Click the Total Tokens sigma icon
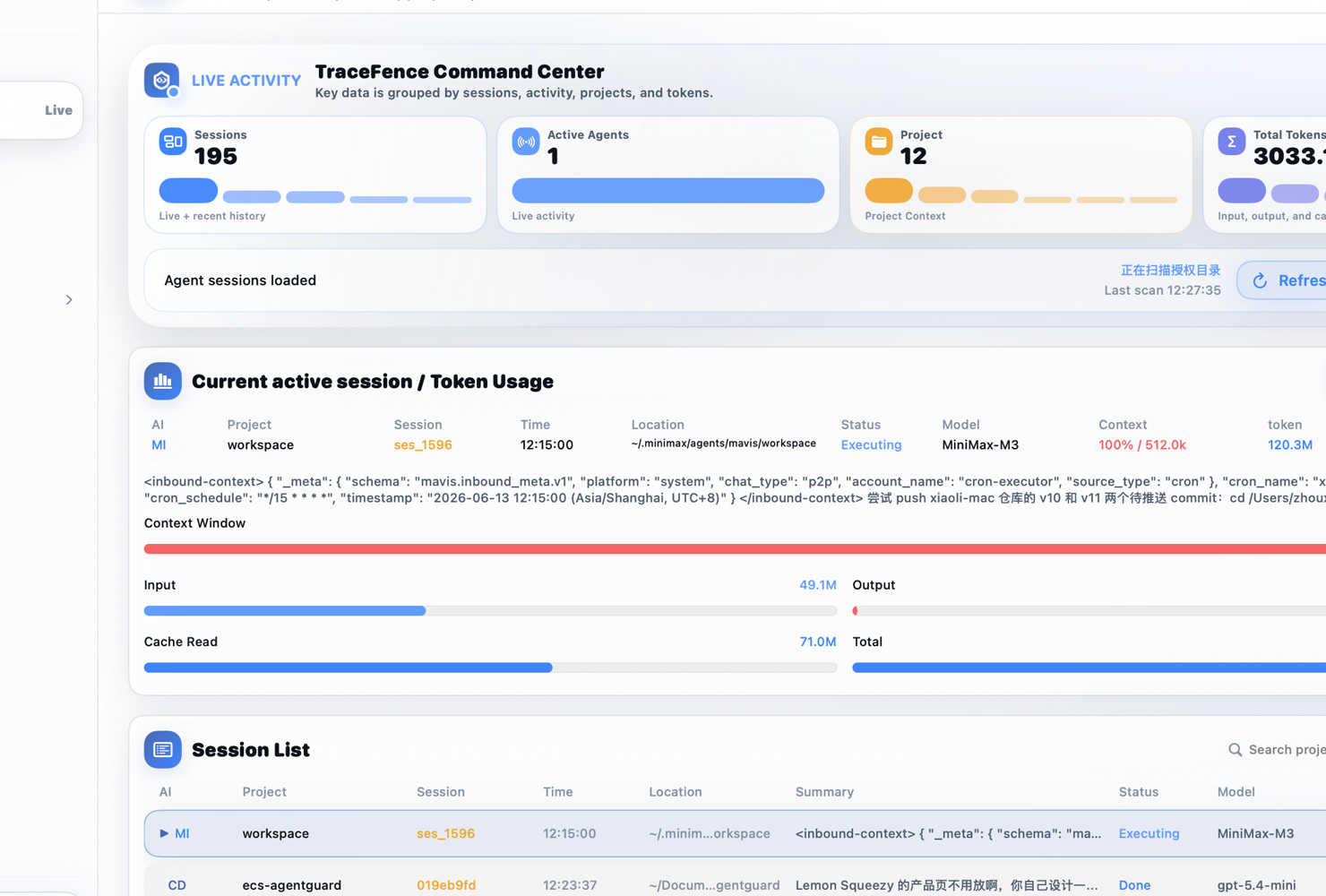 point(1232,142)
